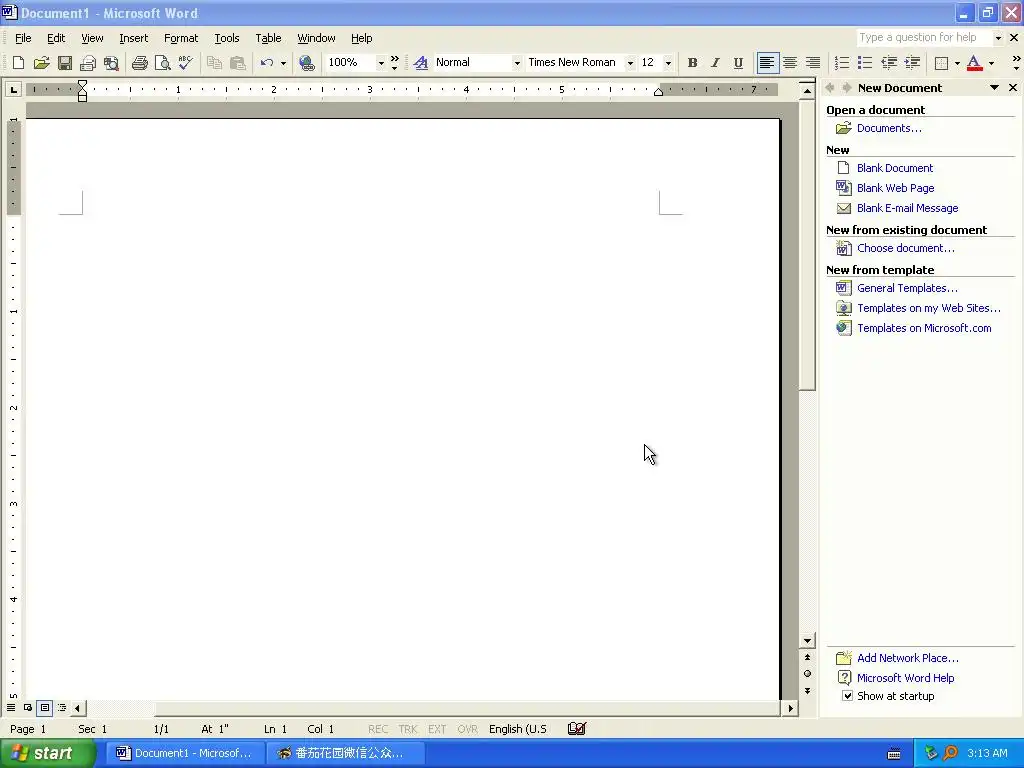Toggle Align Left paragraph alignment

(x=767, y=63)
